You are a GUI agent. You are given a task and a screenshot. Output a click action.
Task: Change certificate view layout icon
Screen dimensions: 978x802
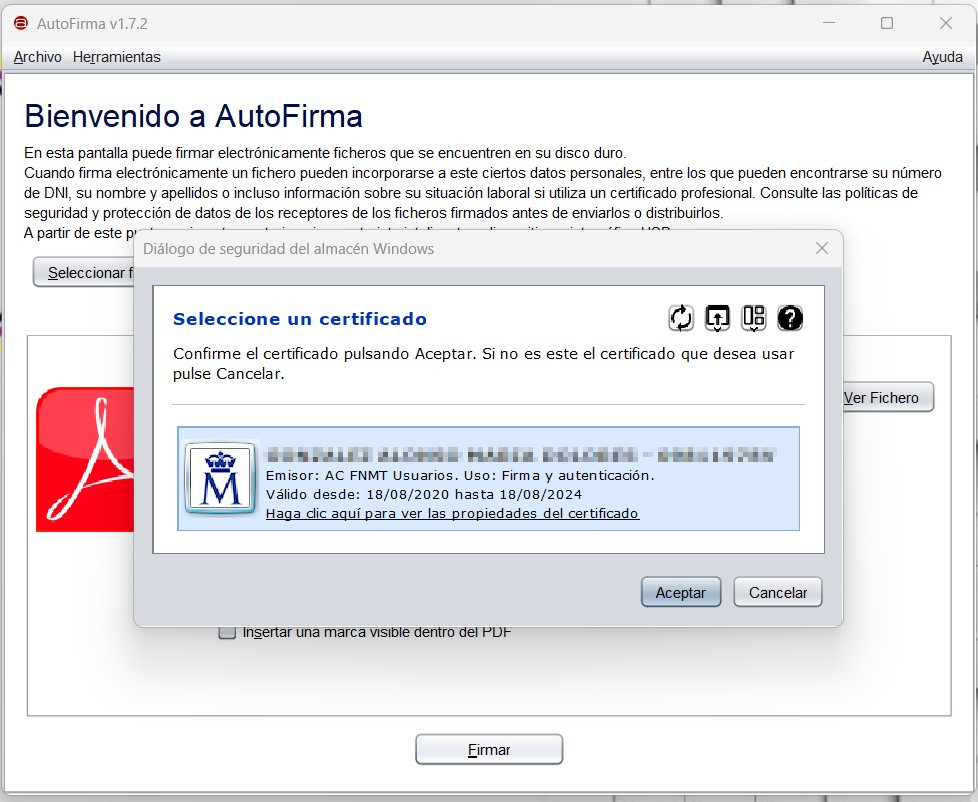(x=753, y=318)
